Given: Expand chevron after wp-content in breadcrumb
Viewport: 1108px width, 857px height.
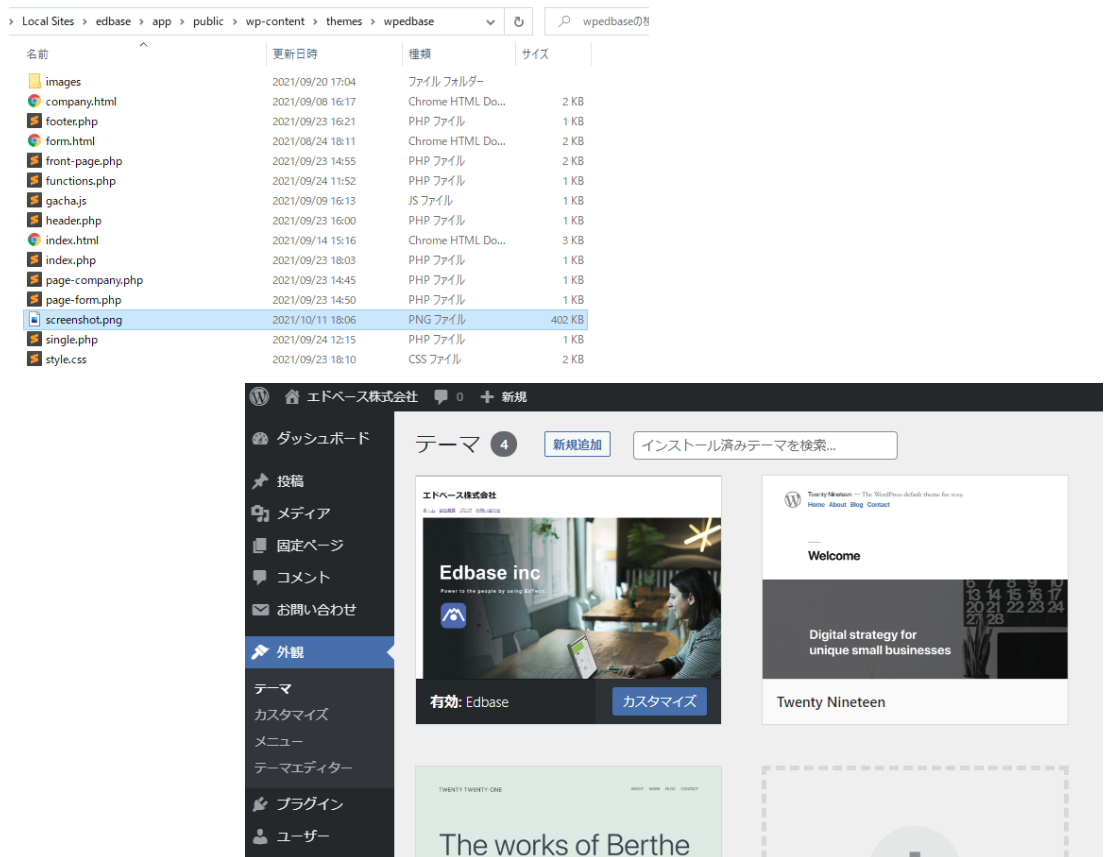Looking at the screenshot, I should (x=315, y=22).
